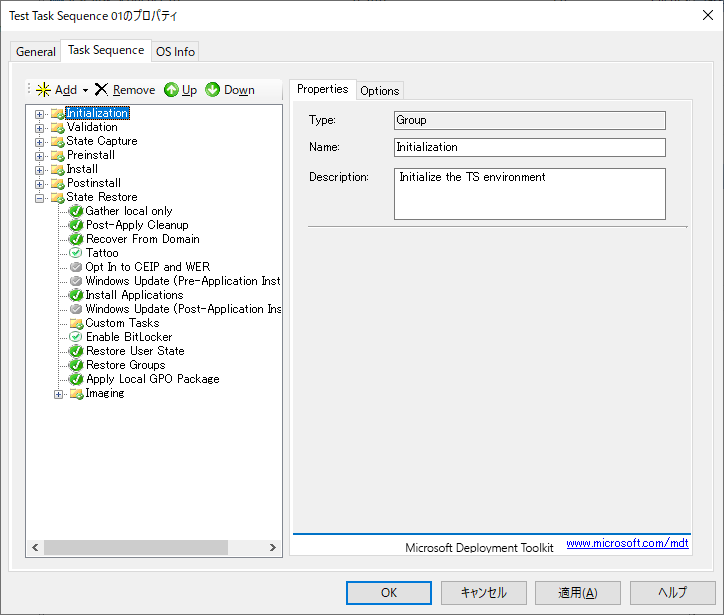Click the Install Applications check icon
The height and width of the screenshot is (615, 724).
tap(76, 295)
